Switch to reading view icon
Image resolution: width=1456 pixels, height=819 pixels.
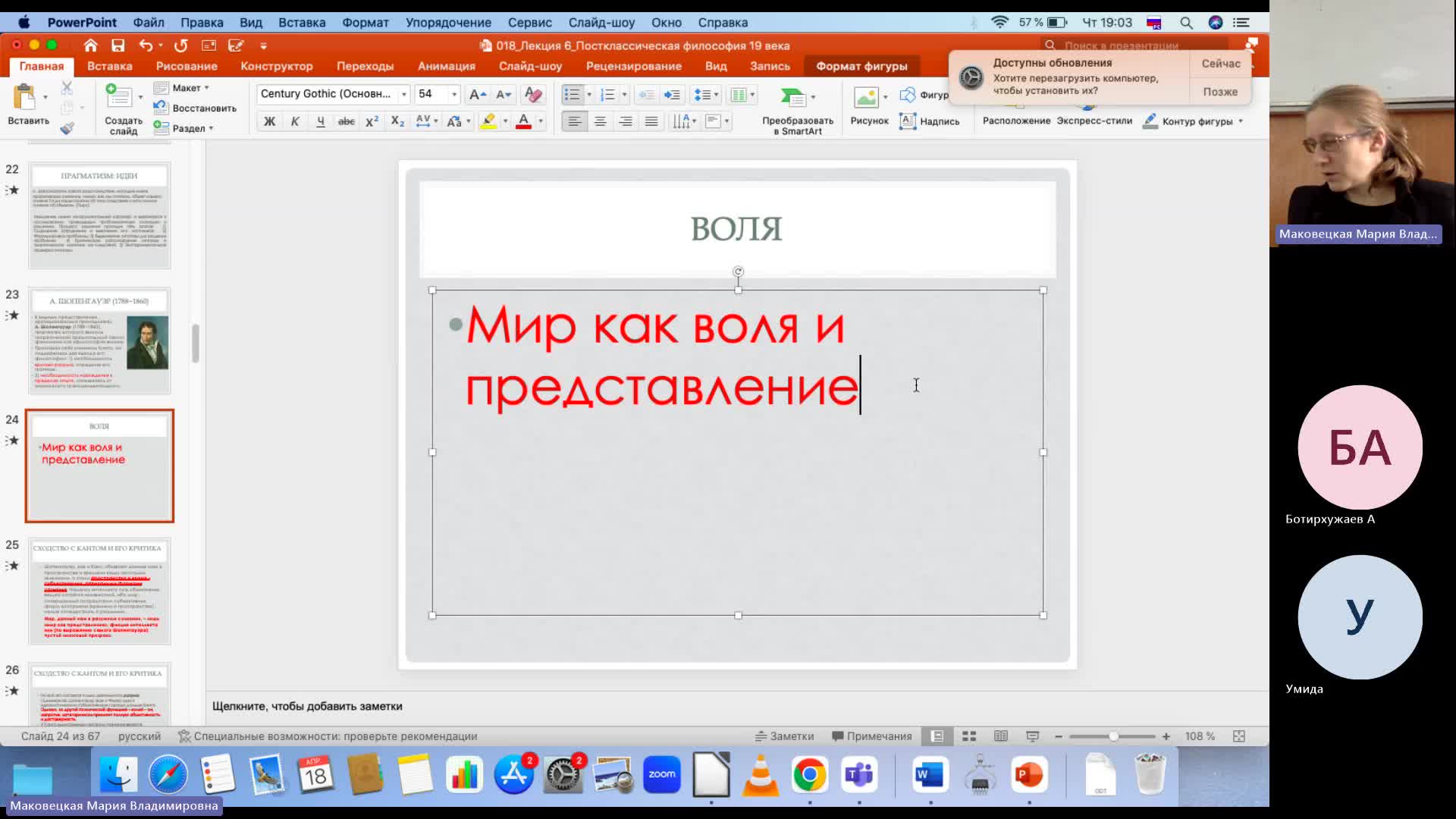point(1000,736)
